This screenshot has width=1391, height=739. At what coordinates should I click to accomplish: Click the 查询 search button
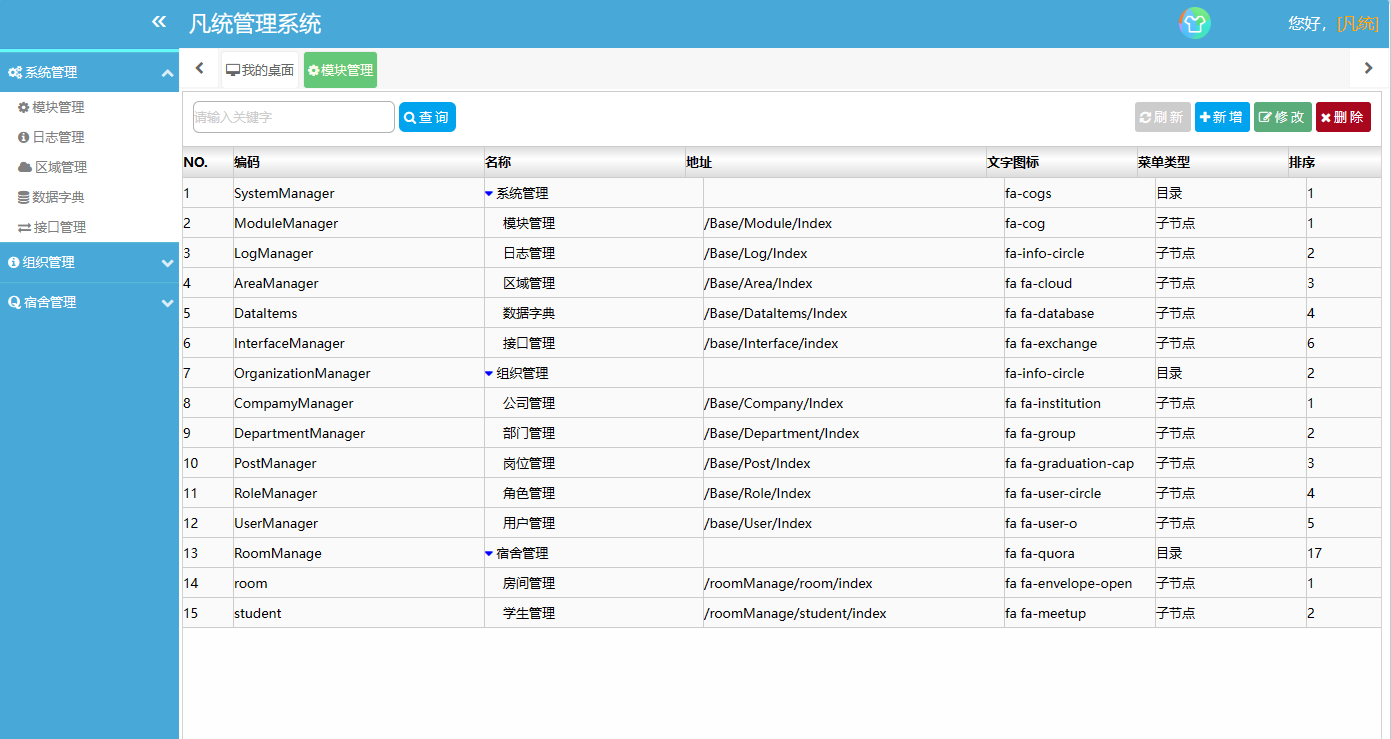tap(427, 117)
